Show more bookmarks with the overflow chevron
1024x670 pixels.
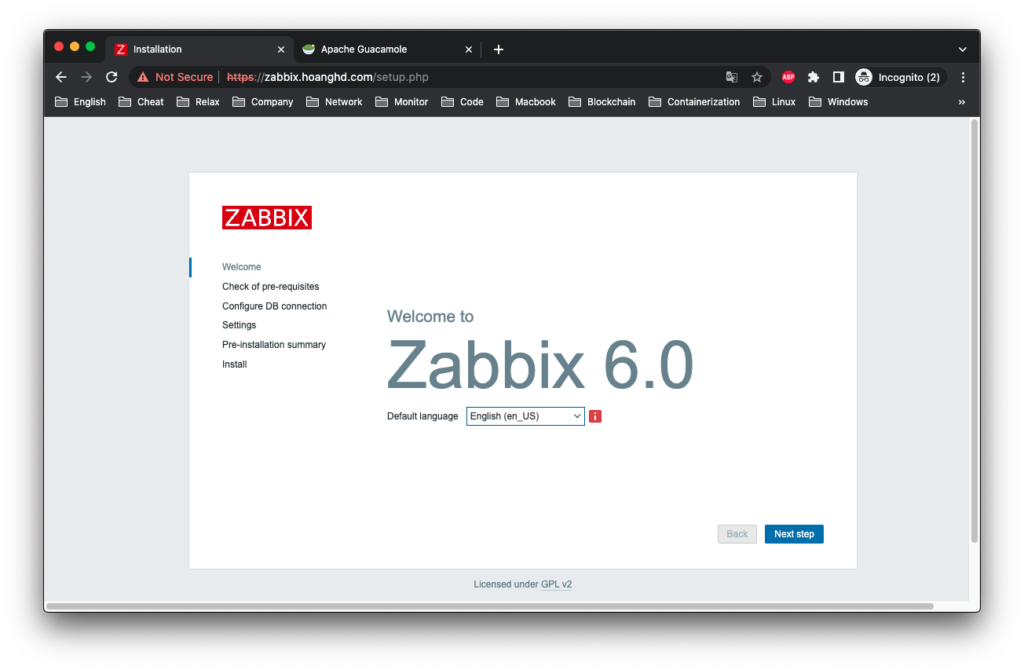(961, 102)
